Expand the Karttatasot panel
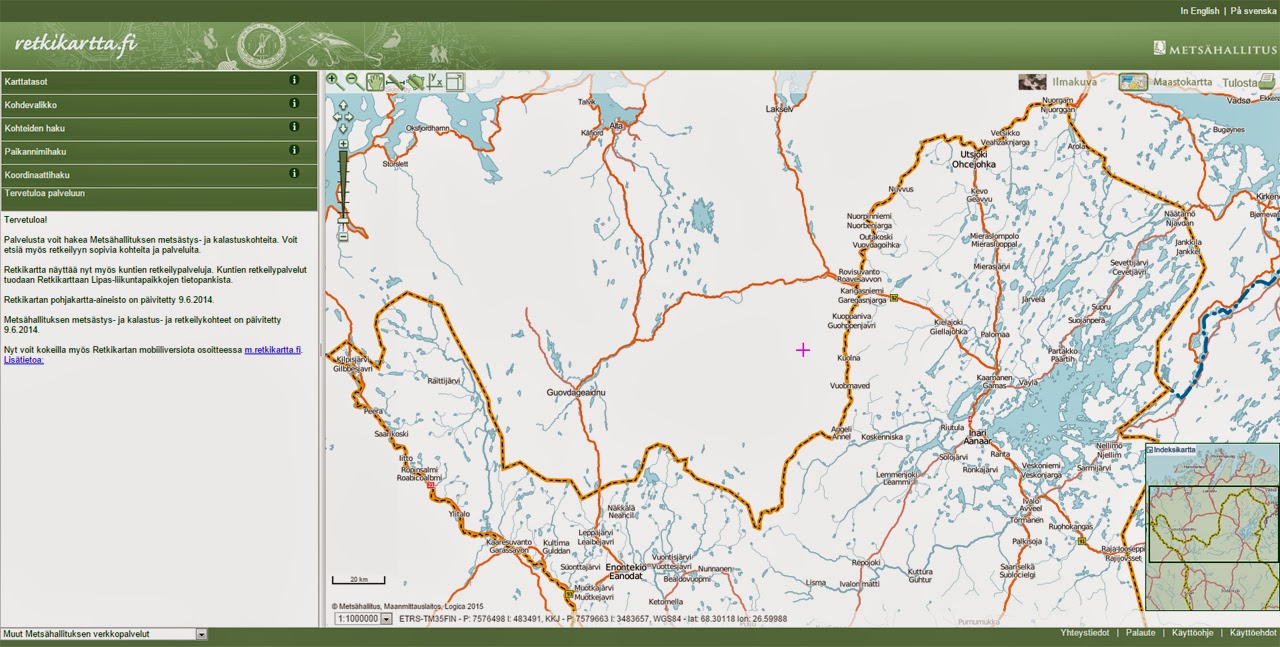Viewport: 1280px width, 647px height. click(x=159, y=81)
